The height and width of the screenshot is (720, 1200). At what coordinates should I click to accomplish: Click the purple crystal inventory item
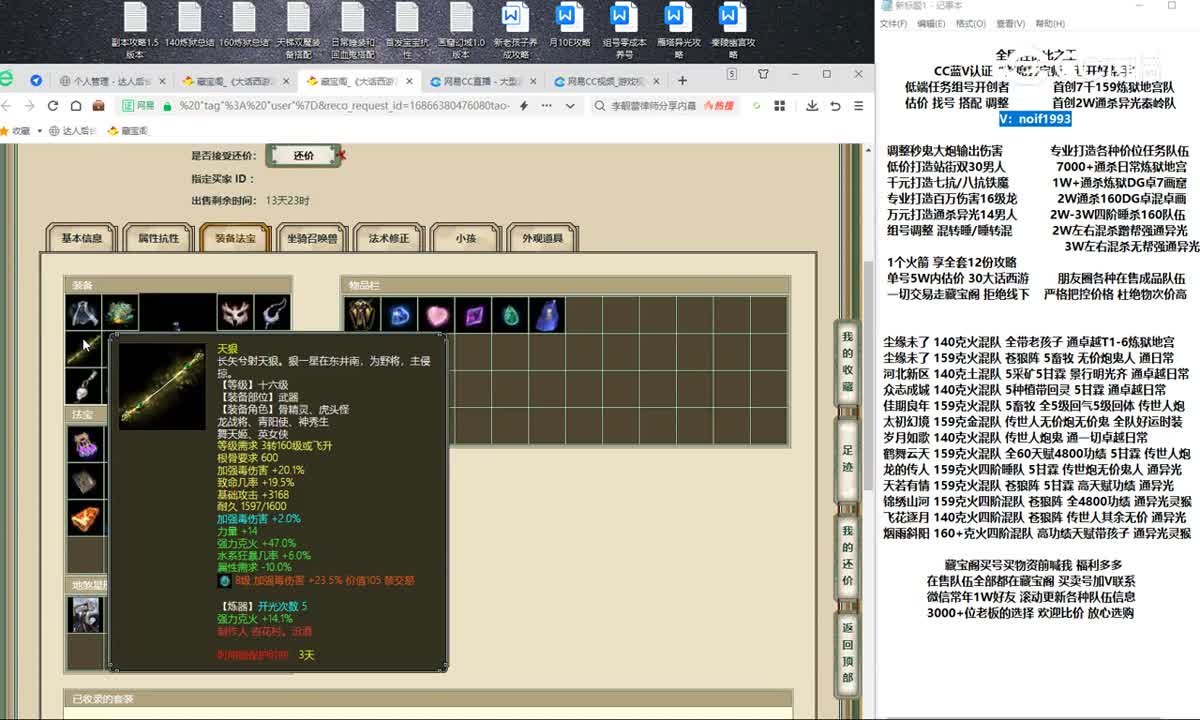pyautogui.click(x=473, y=315)
